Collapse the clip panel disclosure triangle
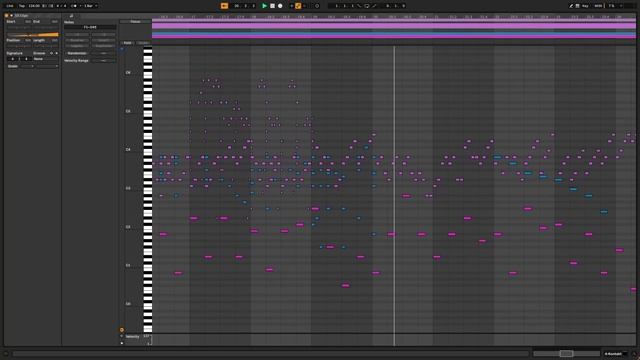640x360 pixels. coord(11,16)
